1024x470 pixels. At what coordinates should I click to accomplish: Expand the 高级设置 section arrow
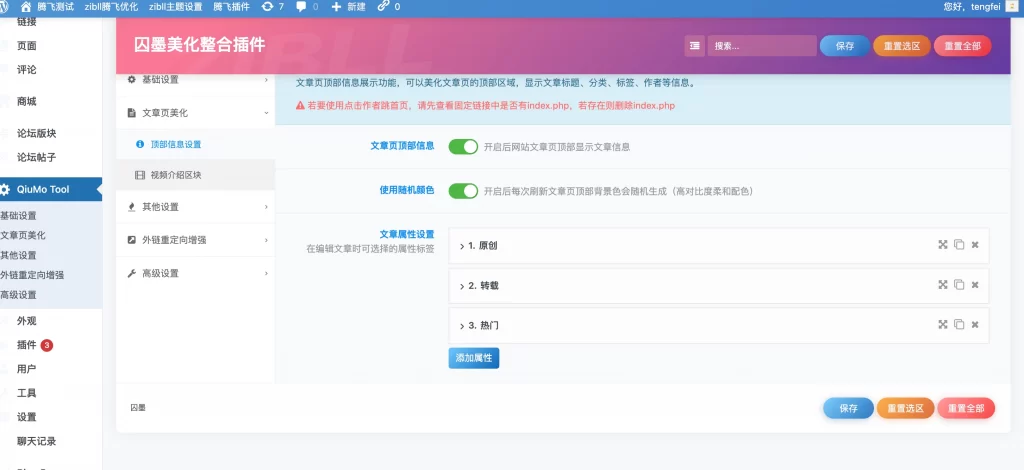[266, 273]
